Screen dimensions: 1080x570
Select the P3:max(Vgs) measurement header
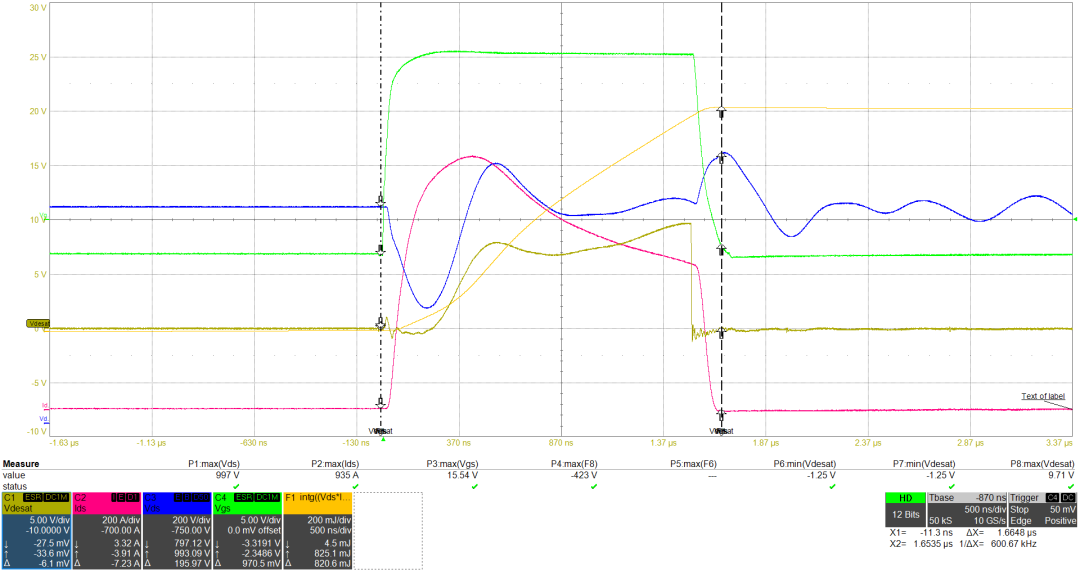pos(452,464)
